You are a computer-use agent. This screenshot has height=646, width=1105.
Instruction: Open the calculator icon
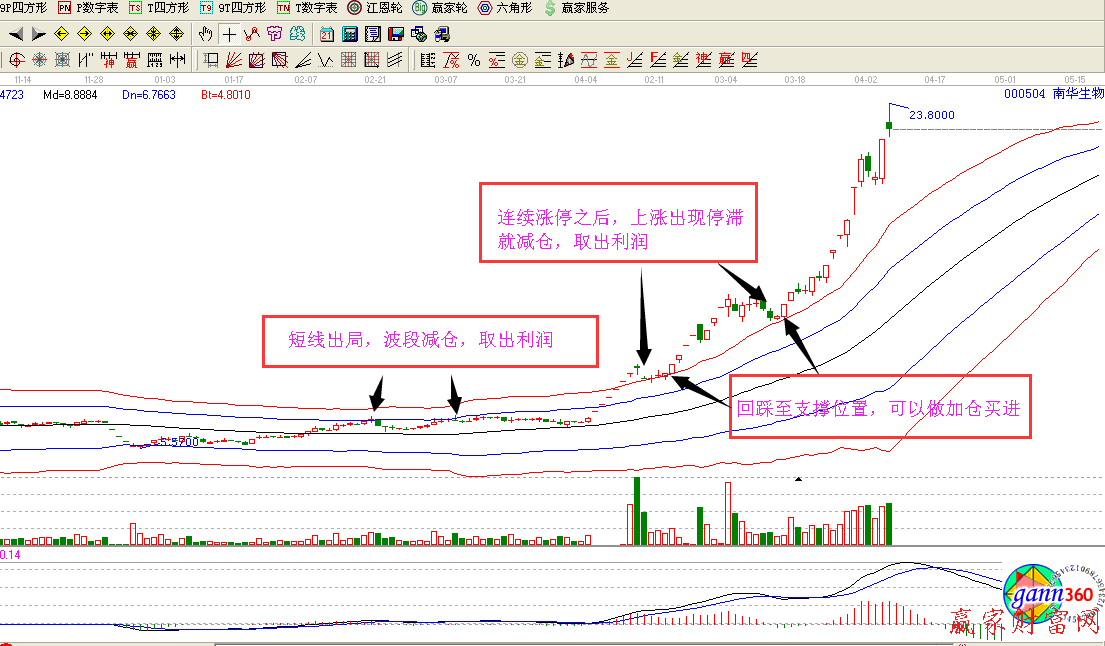350,34
